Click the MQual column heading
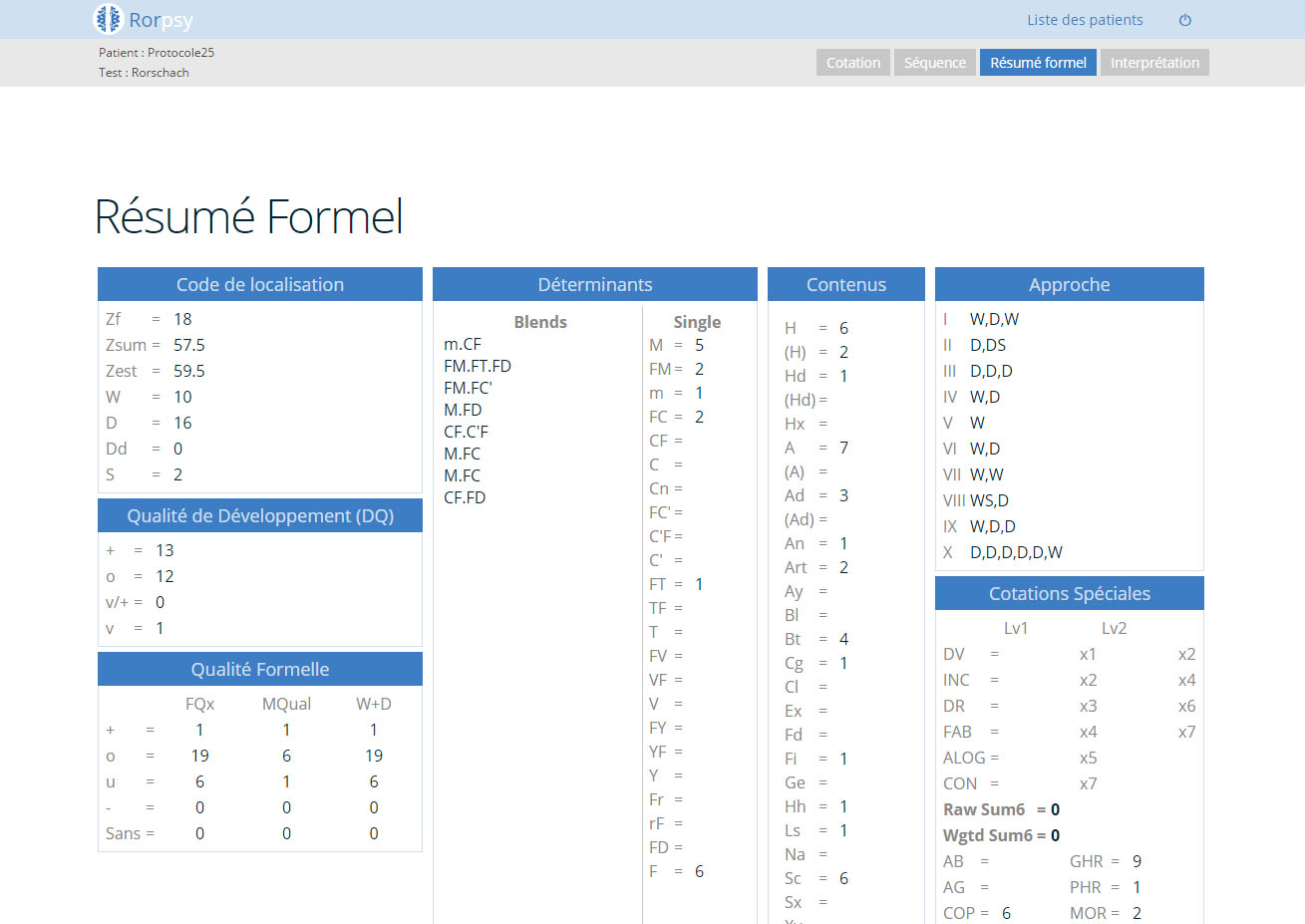Viewport: 1305px width, 924px height. [x=286, y=704]
